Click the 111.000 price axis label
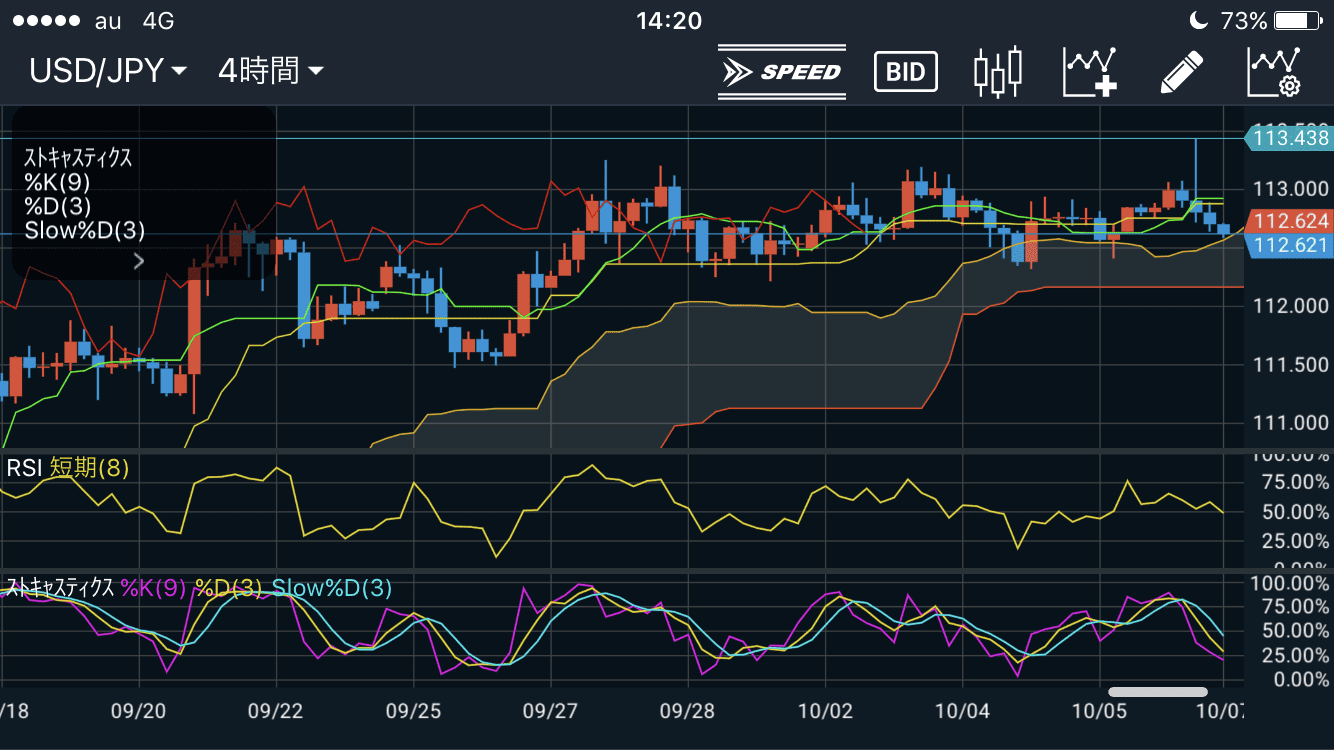Screen dimensions: 1334x750 tap(1291, 423)
